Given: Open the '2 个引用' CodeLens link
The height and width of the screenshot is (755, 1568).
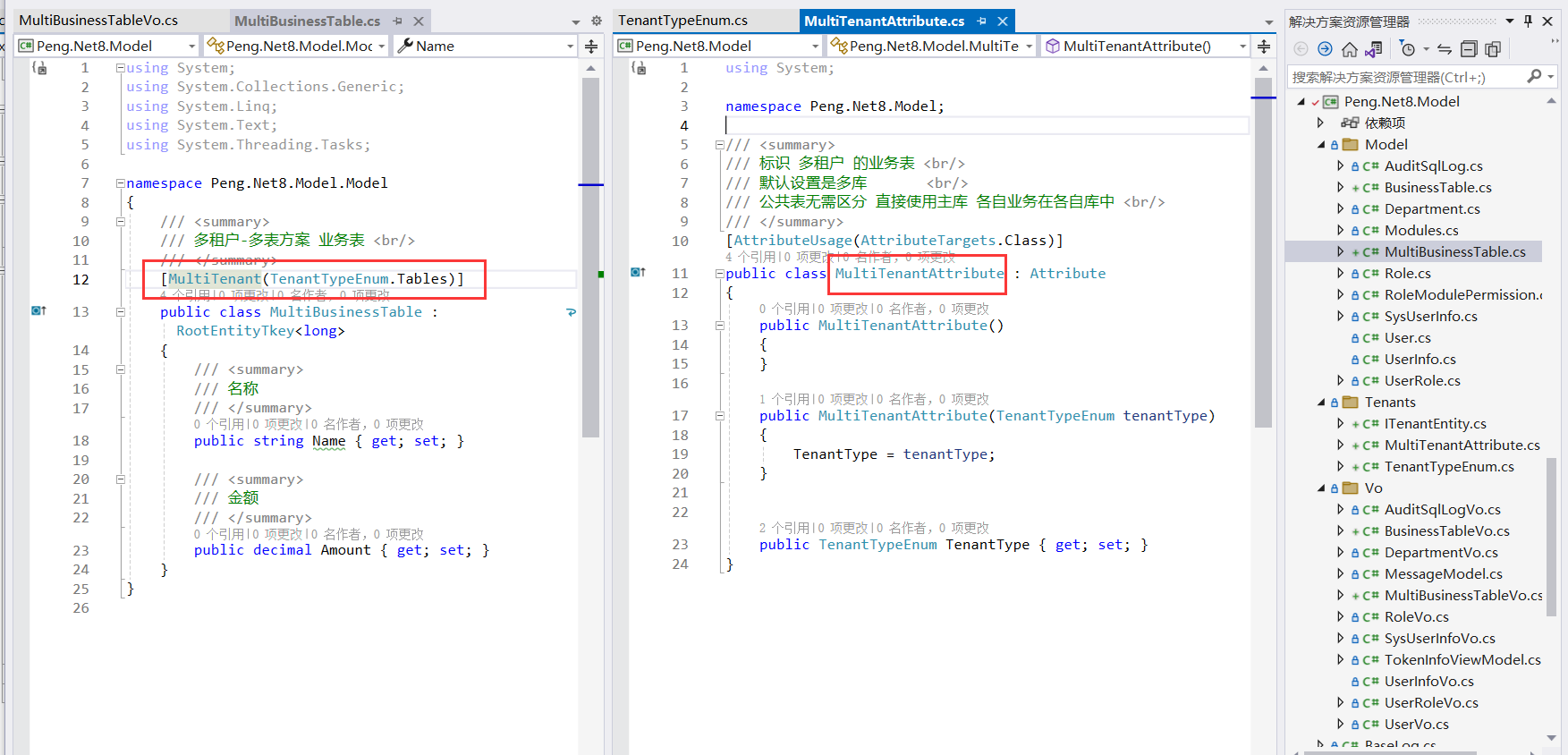Looking at the screenshot, I should click(784, 528).
